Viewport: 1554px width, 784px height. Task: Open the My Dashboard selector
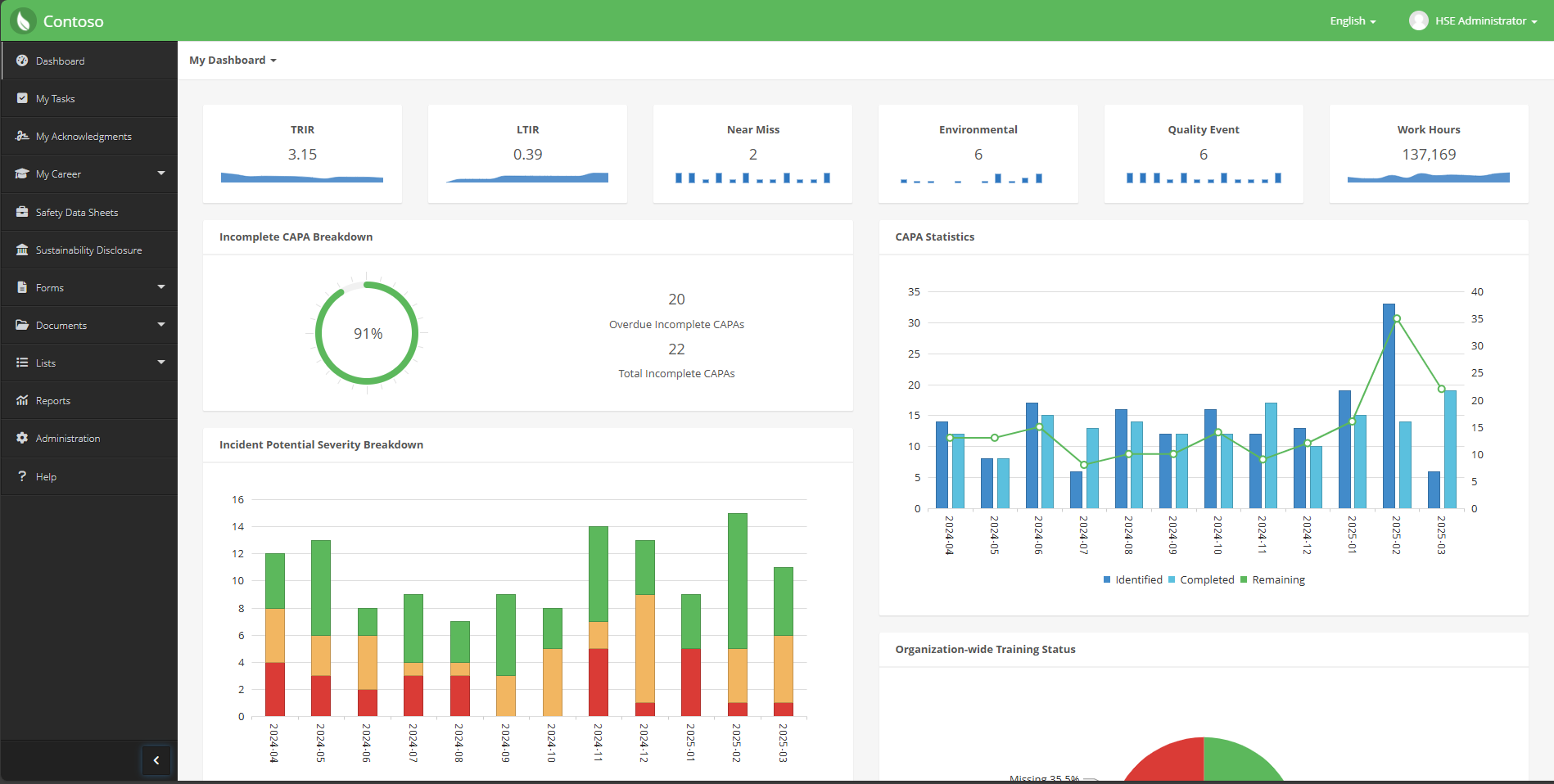pos(233,60)
